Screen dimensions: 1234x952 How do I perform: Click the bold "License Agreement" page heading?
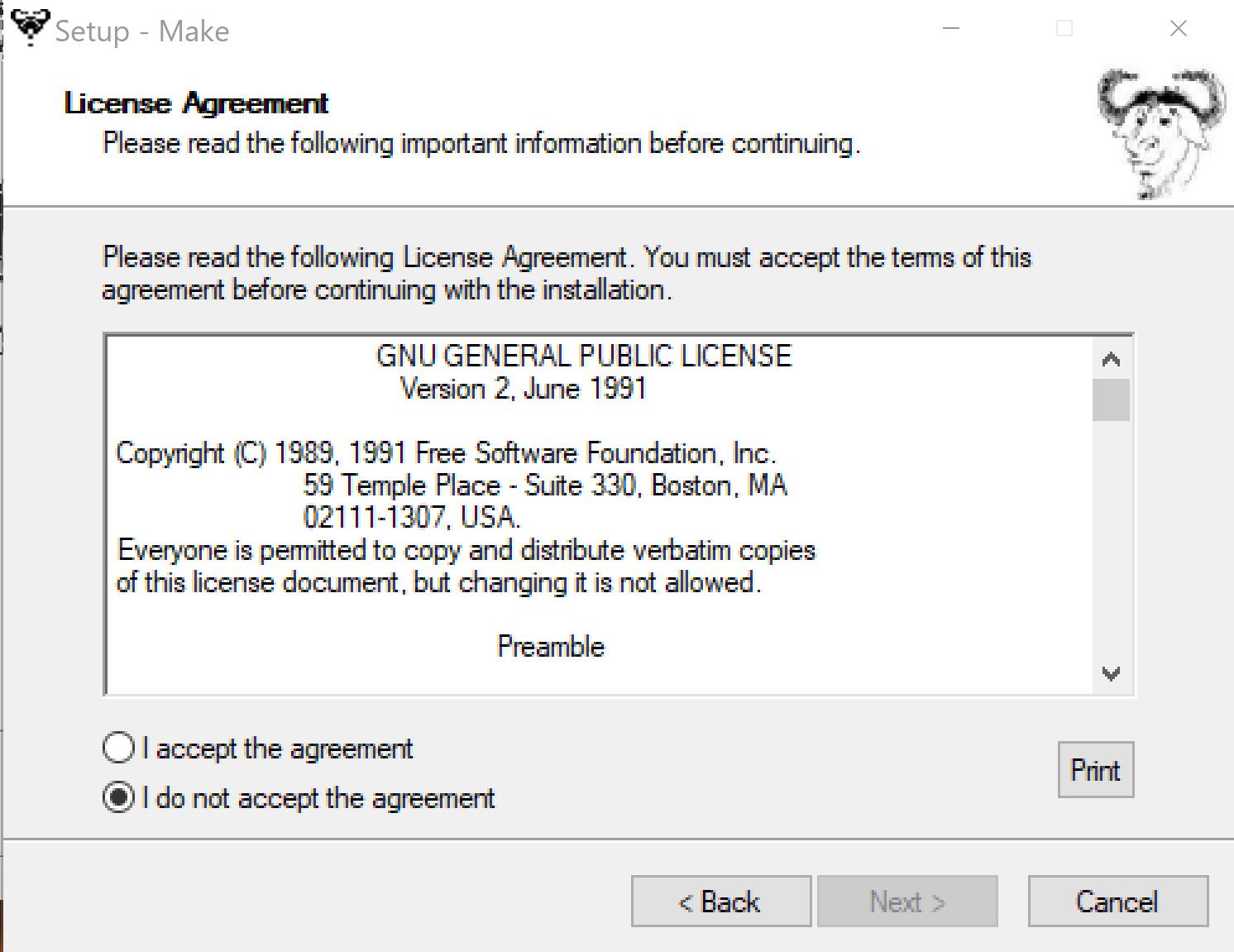coord(196,103)
